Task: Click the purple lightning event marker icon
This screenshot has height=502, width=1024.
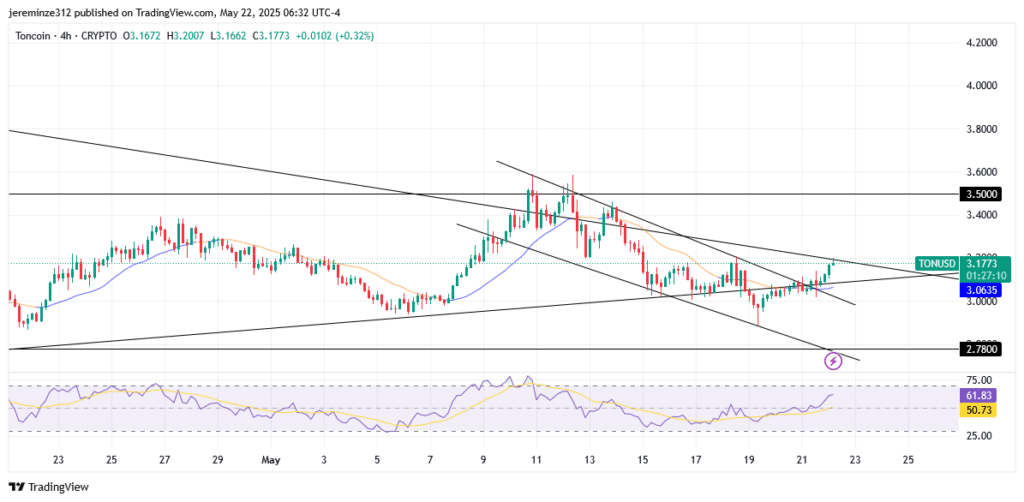Action: tap(834, 360)
